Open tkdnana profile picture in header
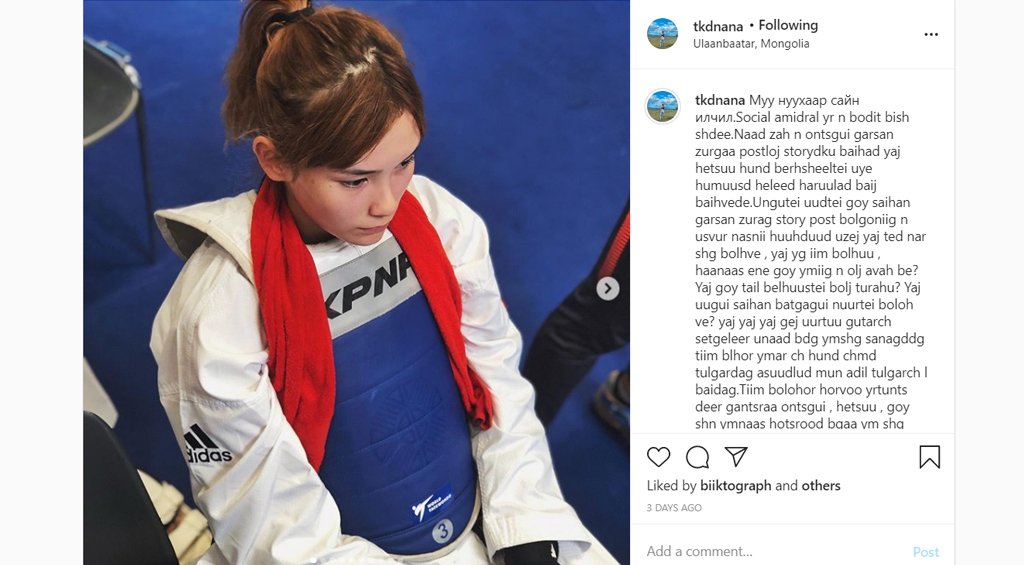 [662, 33]
